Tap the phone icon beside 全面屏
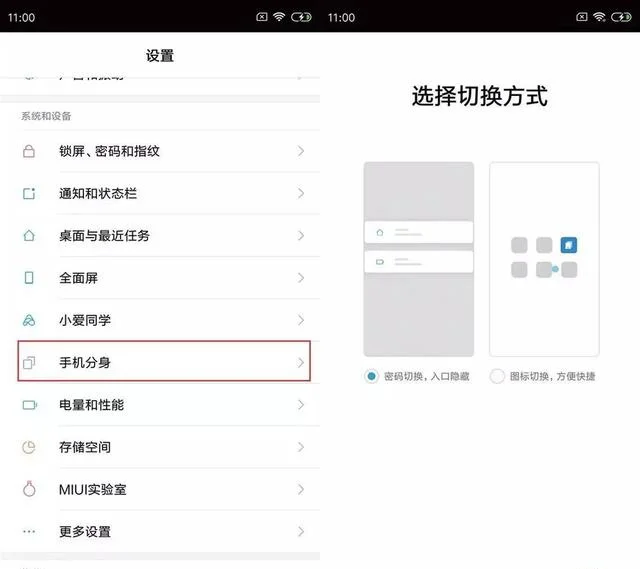 tap(29, 278)
